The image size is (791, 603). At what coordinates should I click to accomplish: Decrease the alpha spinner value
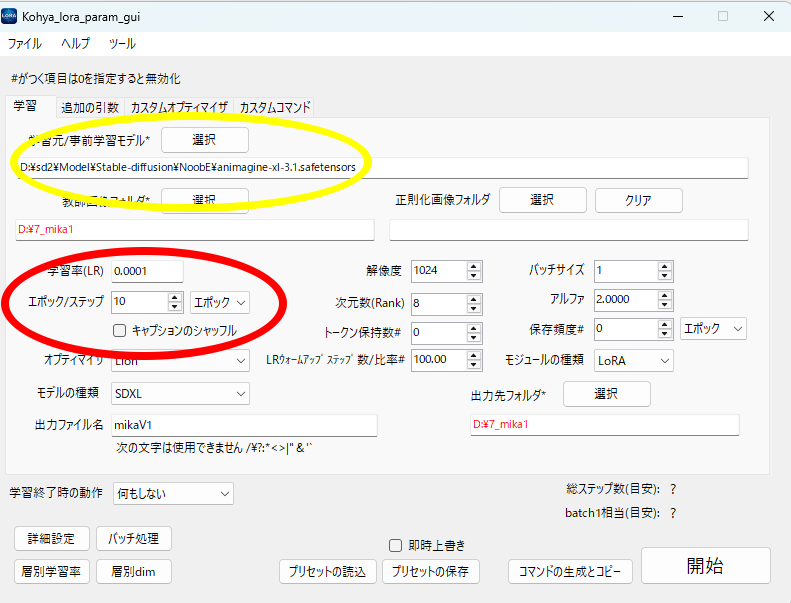coord(664,304)
